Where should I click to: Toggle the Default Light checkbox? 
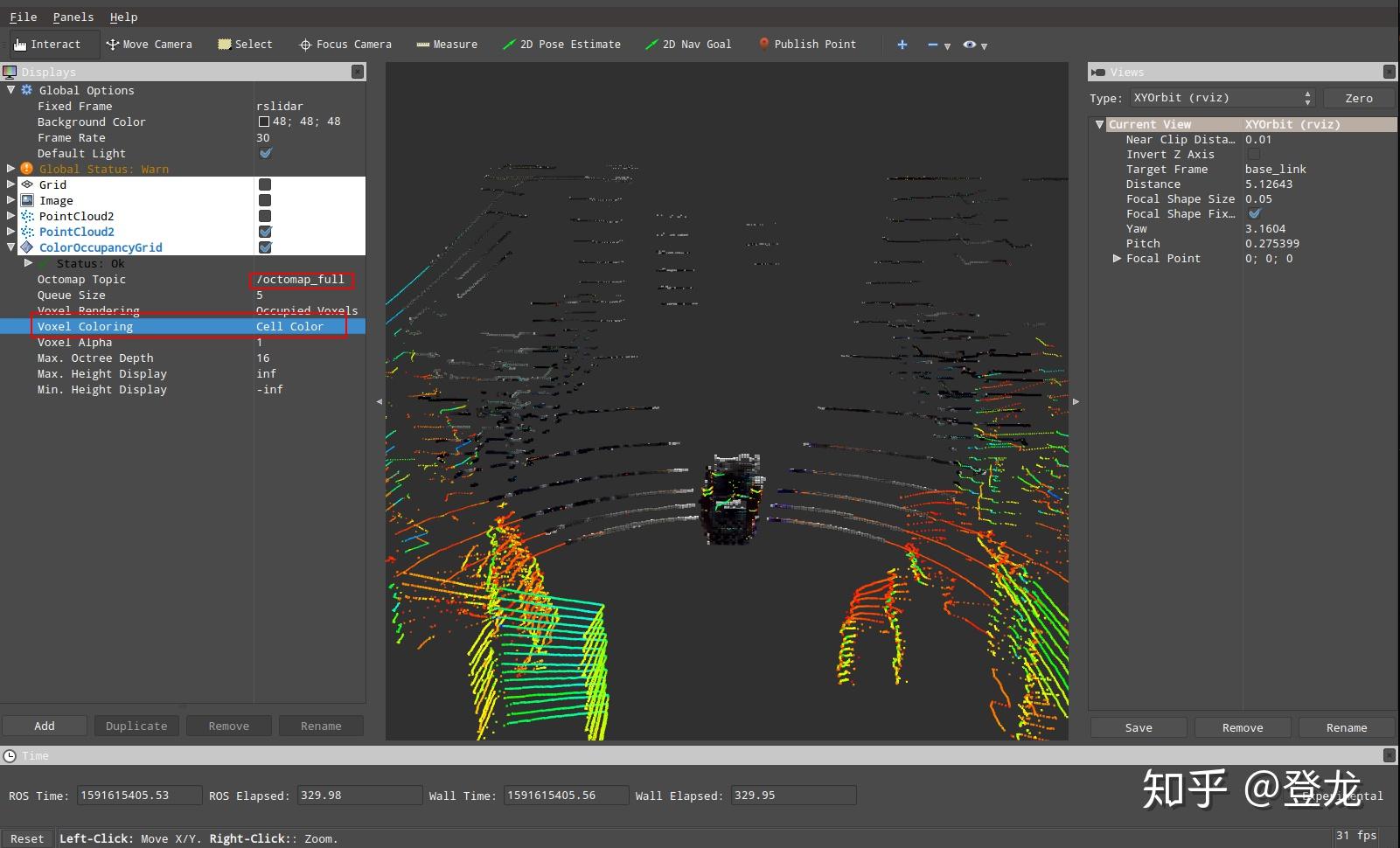click(x=266, y=153)
